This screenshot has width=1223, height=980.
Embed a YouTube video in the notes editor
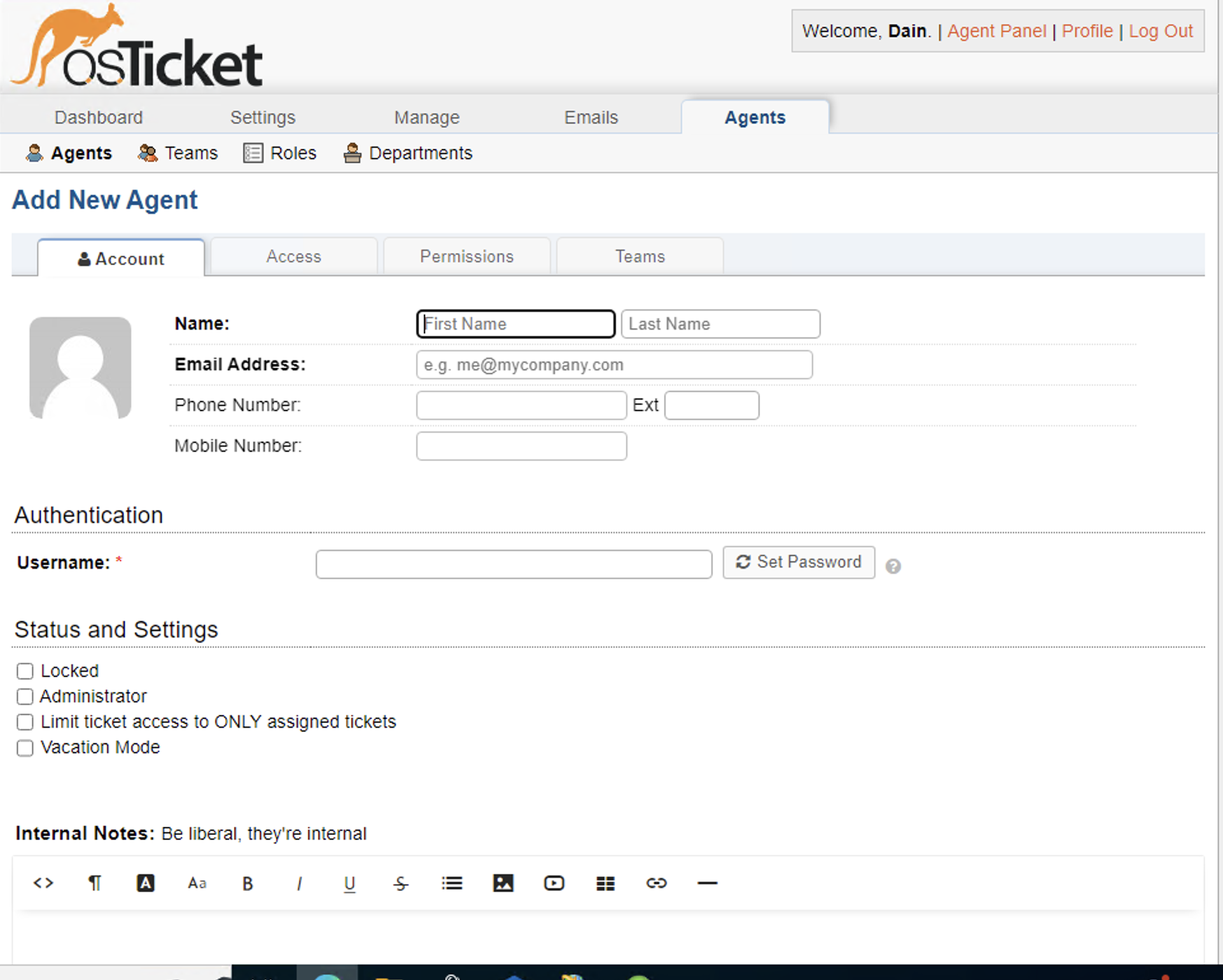554,883
